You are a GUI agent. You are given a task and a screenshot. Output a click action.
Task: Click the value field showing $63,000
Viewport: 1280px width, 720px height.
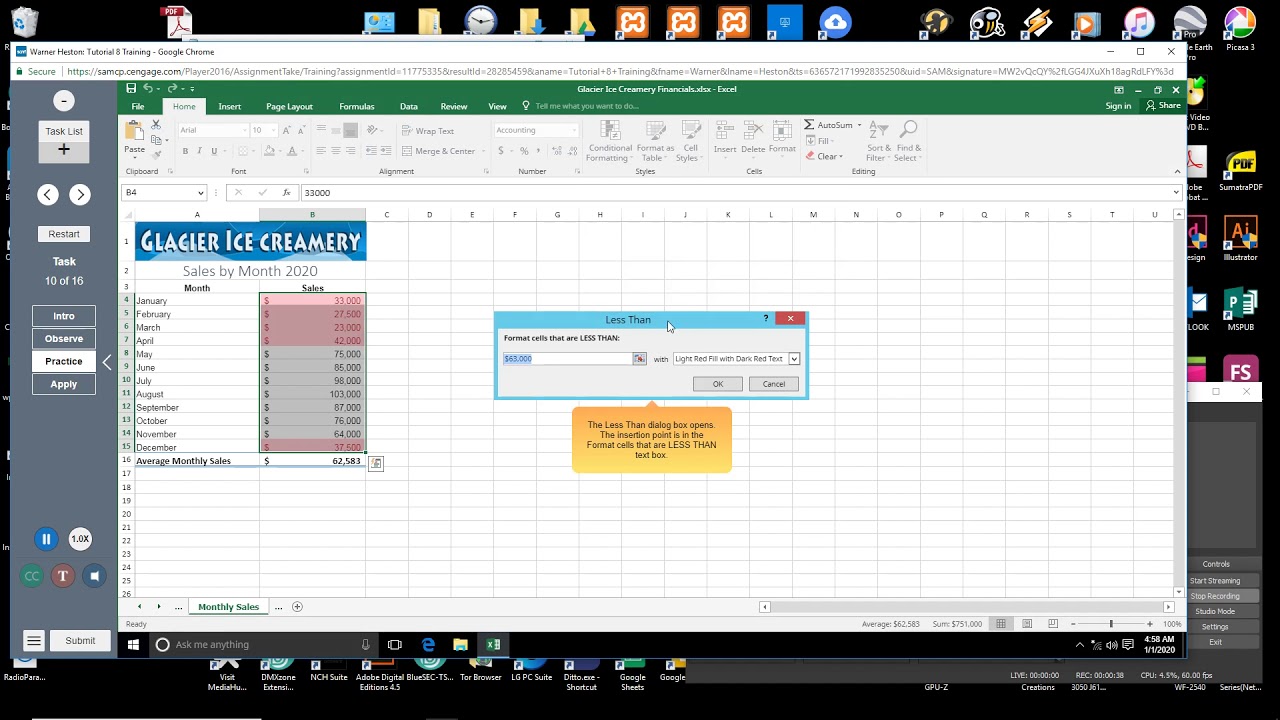[x=567, y=359]
